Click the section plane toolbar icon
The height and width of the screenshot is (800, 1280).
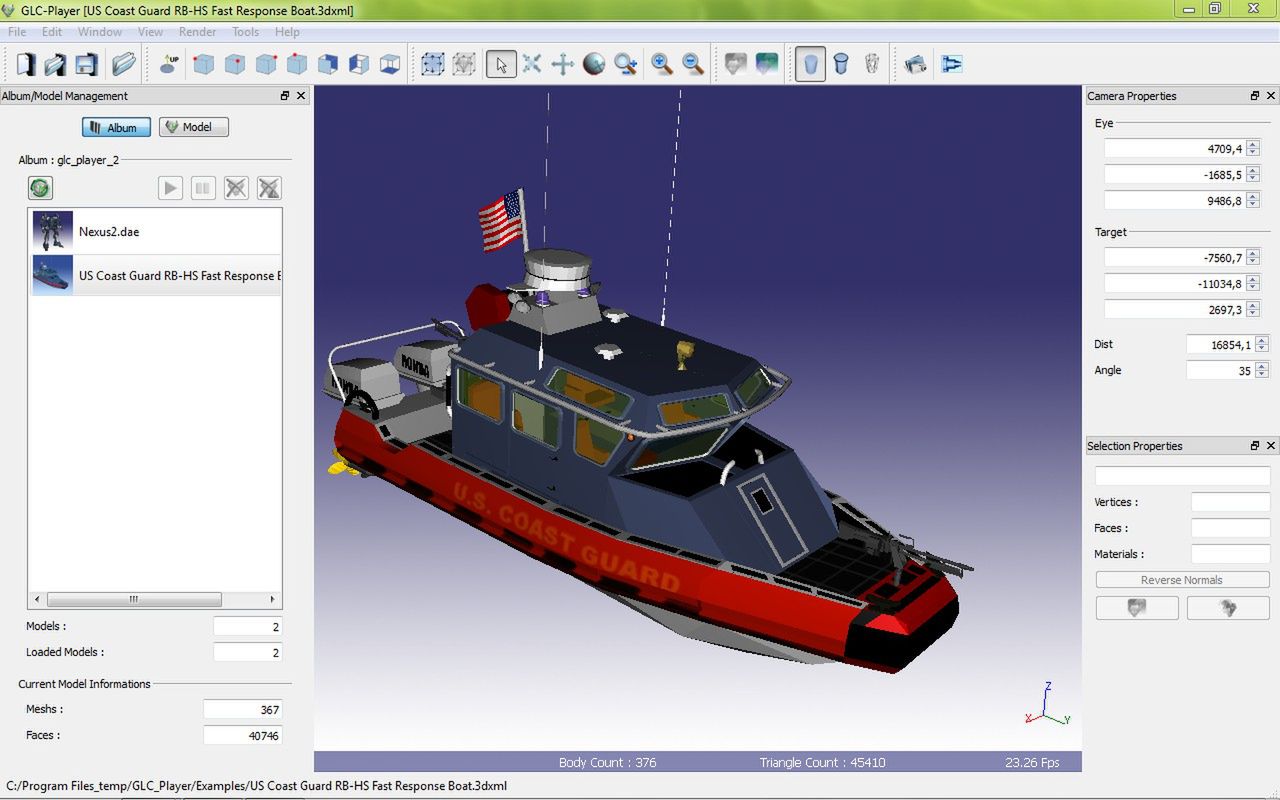[x=952, y=65]
